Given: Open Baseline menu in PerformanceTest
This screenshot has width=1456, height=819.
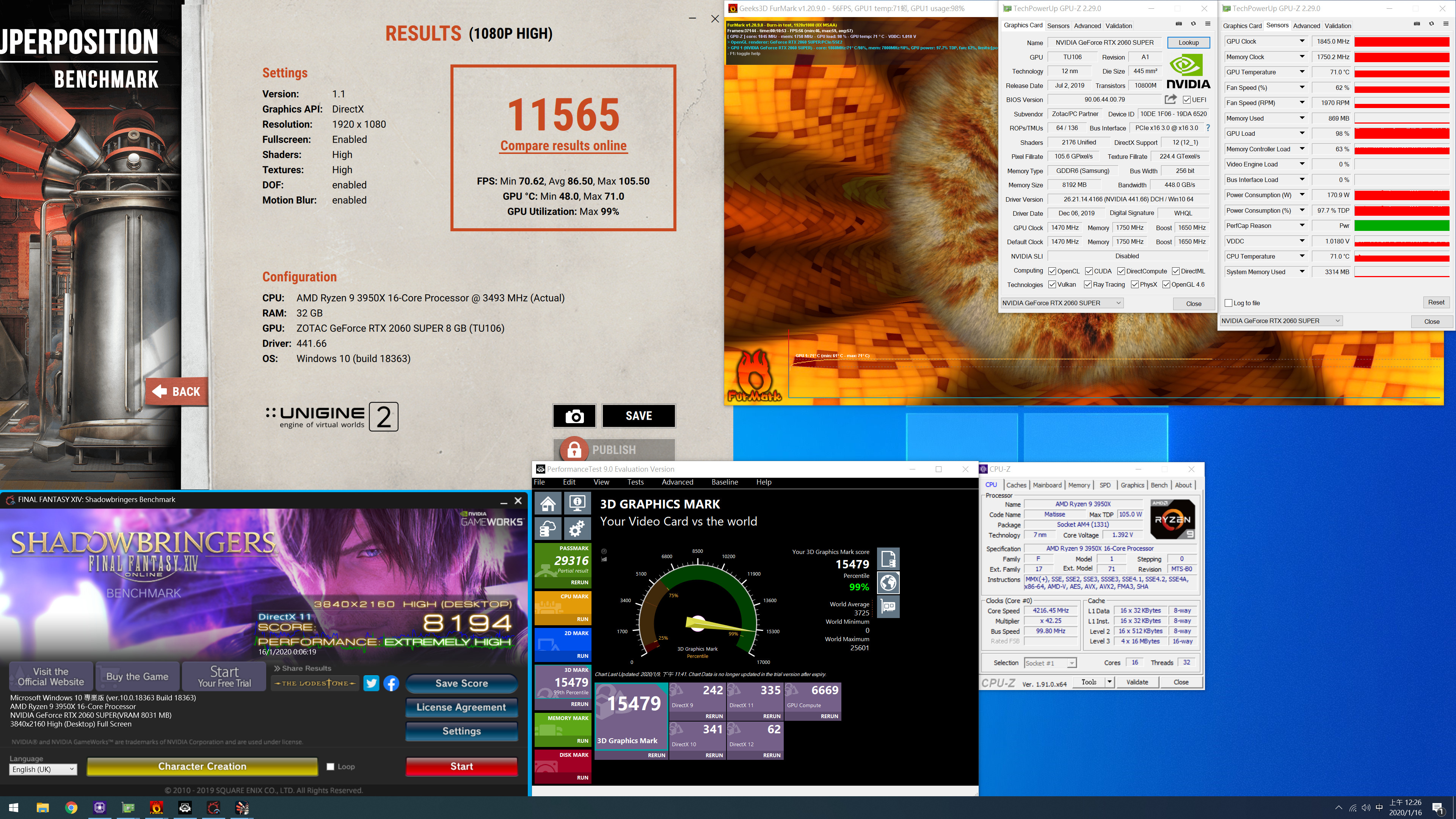Looking at the screenshot, I should pos(725,482).
